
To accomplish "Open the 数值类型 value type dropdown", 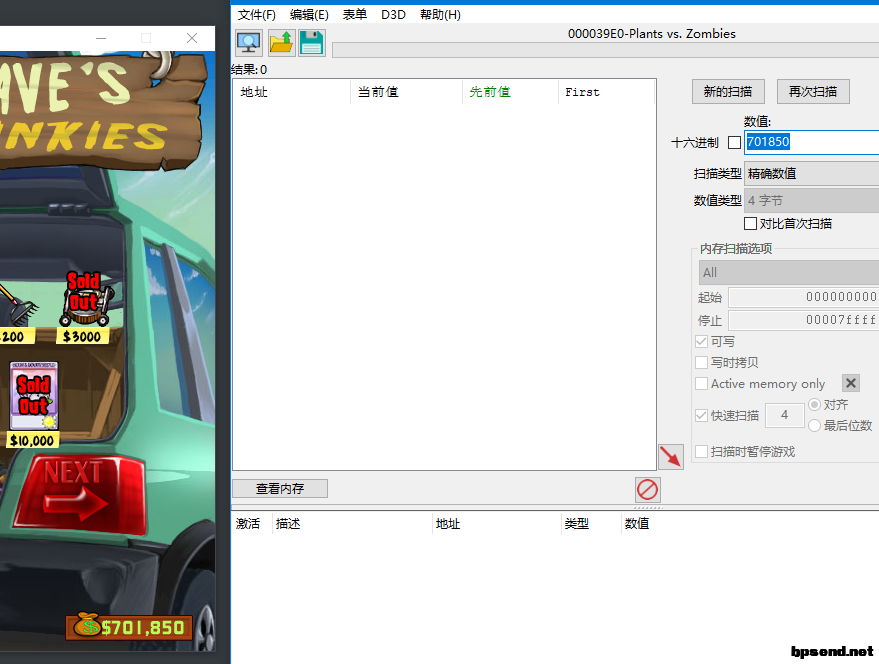I will pyautogui.click(x=811, y=201).
